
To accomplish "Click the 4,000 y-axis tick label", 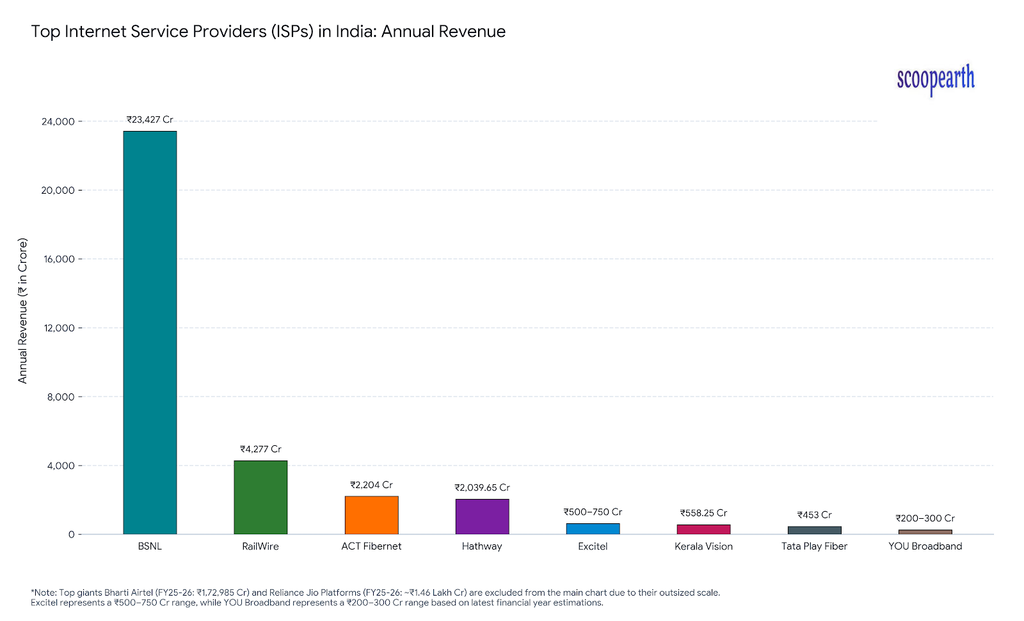I will (61, 466).
